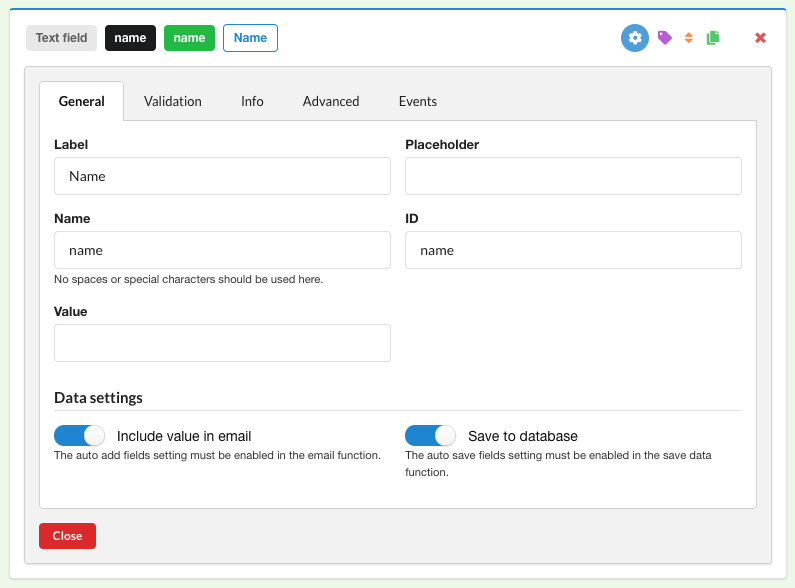The image size is (795, 588).
Task: Click the blue gear settings icon
Action: click(x=635, y=38)
